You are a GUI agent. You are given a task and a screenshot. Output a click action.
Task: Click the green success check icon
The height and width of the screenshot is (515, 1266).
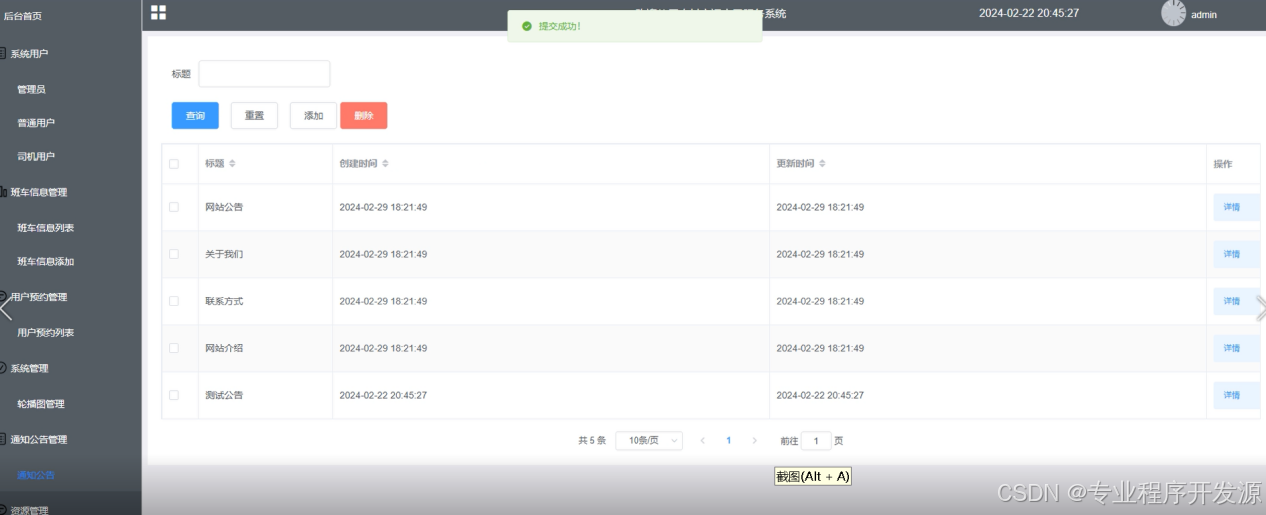click(x=527, y=26)
